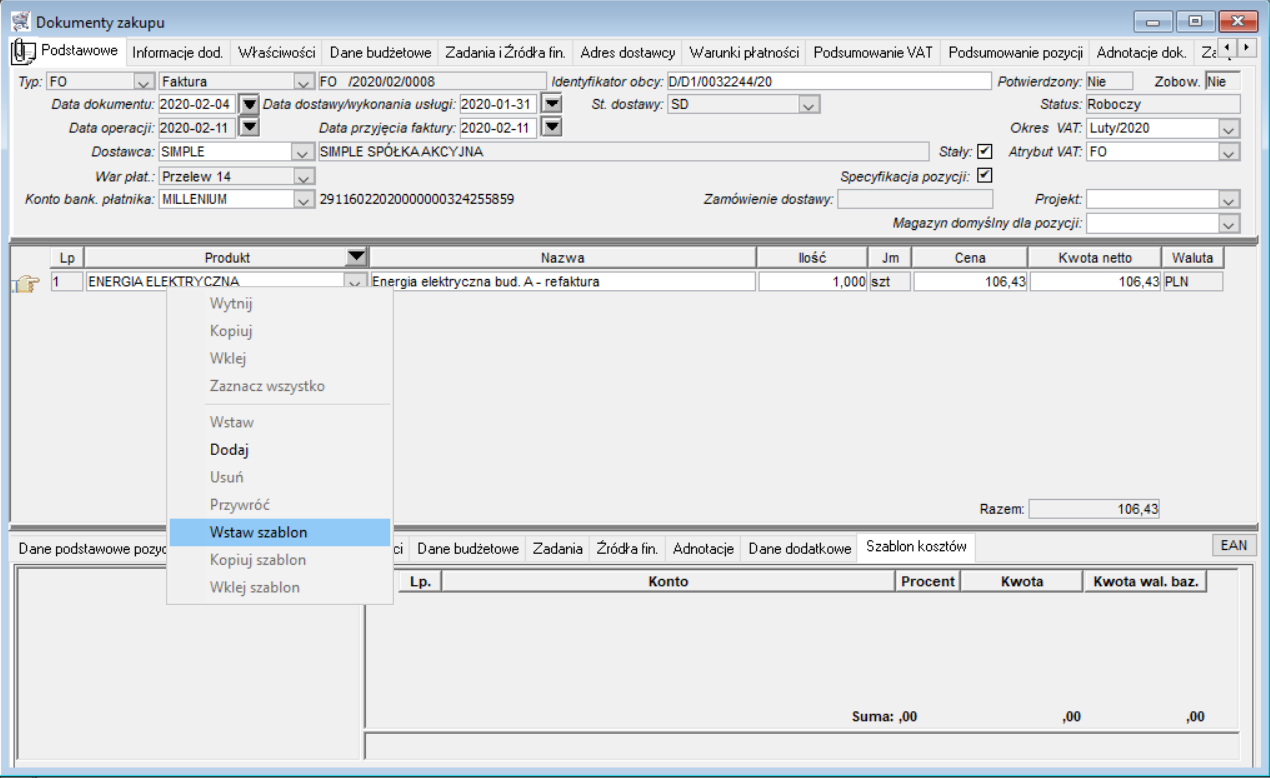Click the Kwota netto column header

tap(1095, 257)
